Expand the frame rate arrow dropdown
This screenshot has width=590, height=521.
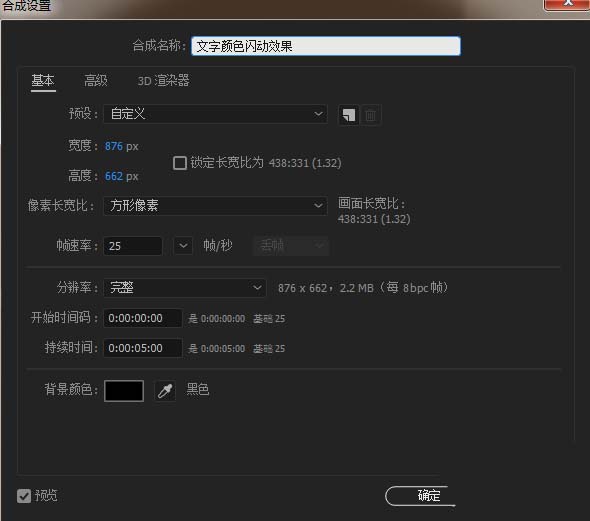183,246
